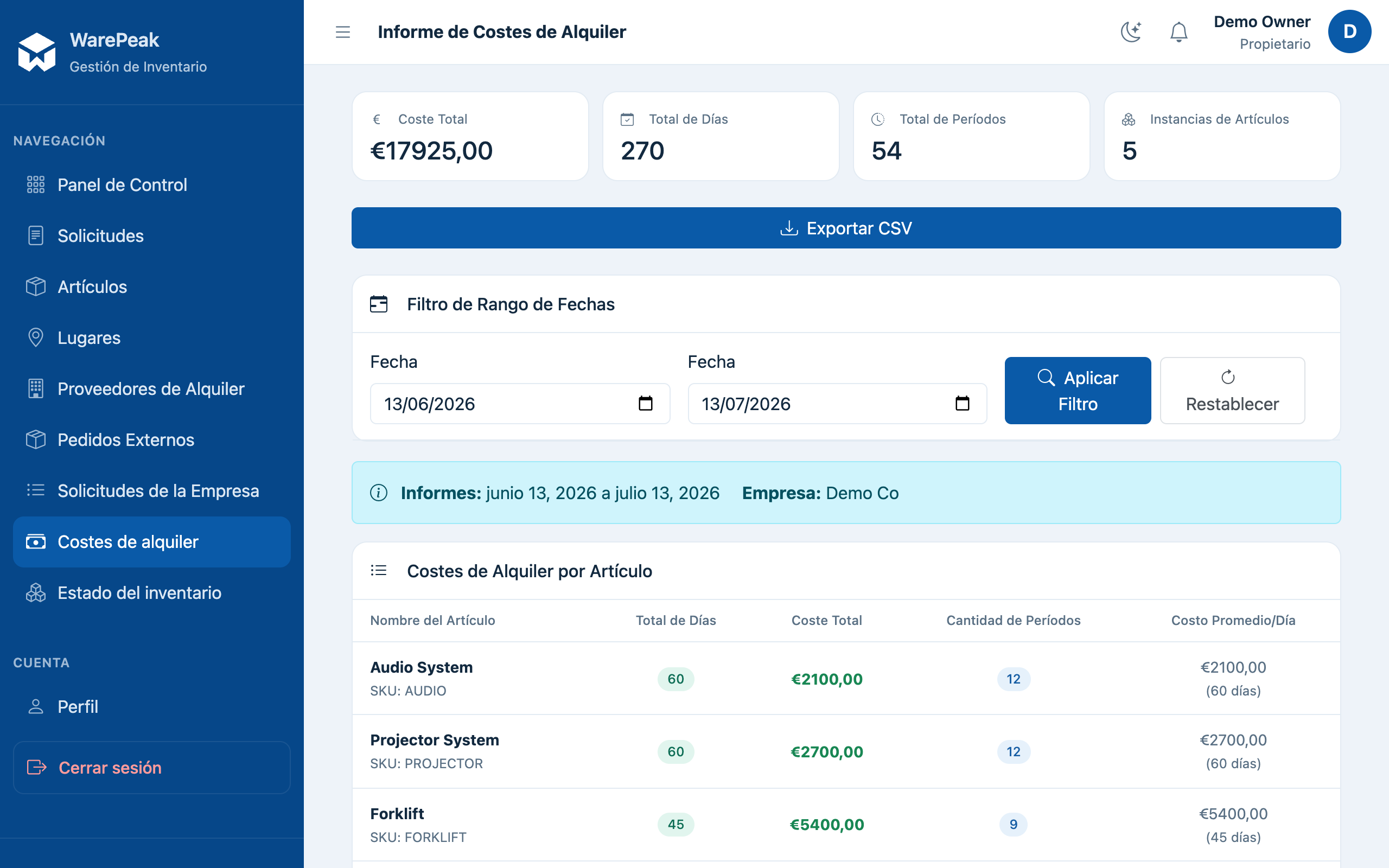The height and width of the screenshot is (868, 1389).
Task: Click the 9 periods badge for Forklift
Action: pyautogui.click(x=1013, y=825)
